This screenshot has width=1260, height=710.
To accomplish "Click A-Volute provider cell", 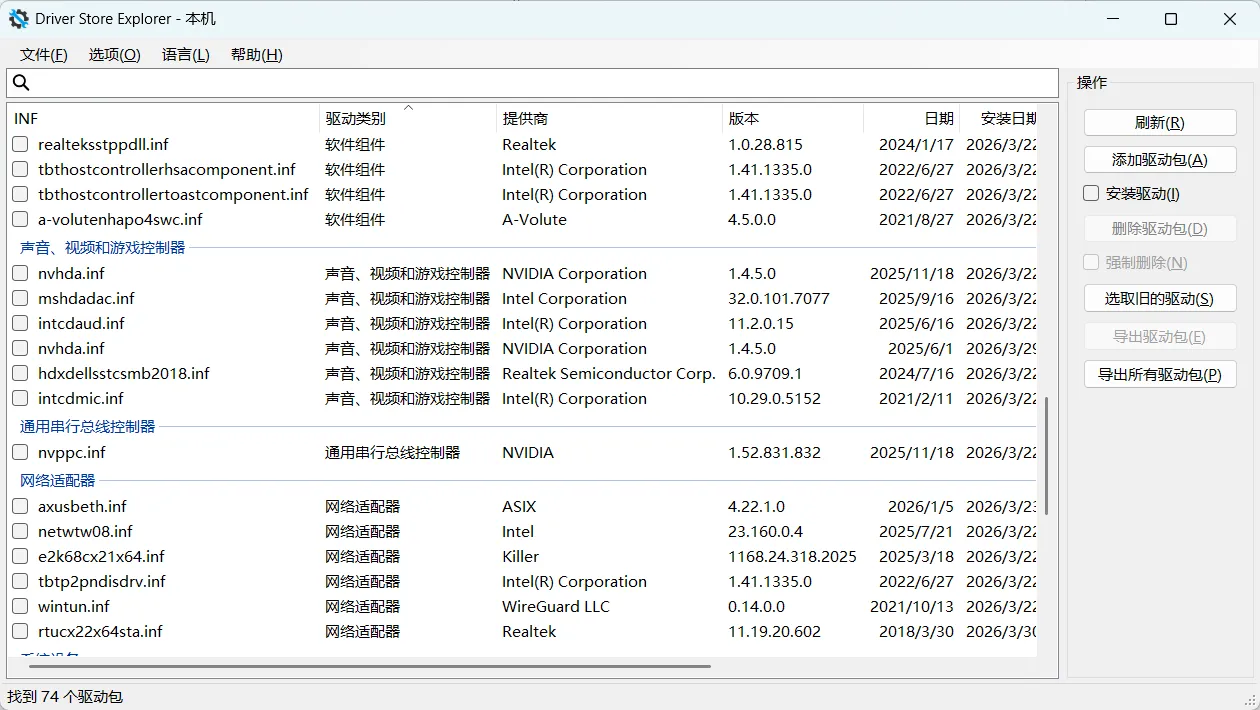I will [x=534, y=220].
